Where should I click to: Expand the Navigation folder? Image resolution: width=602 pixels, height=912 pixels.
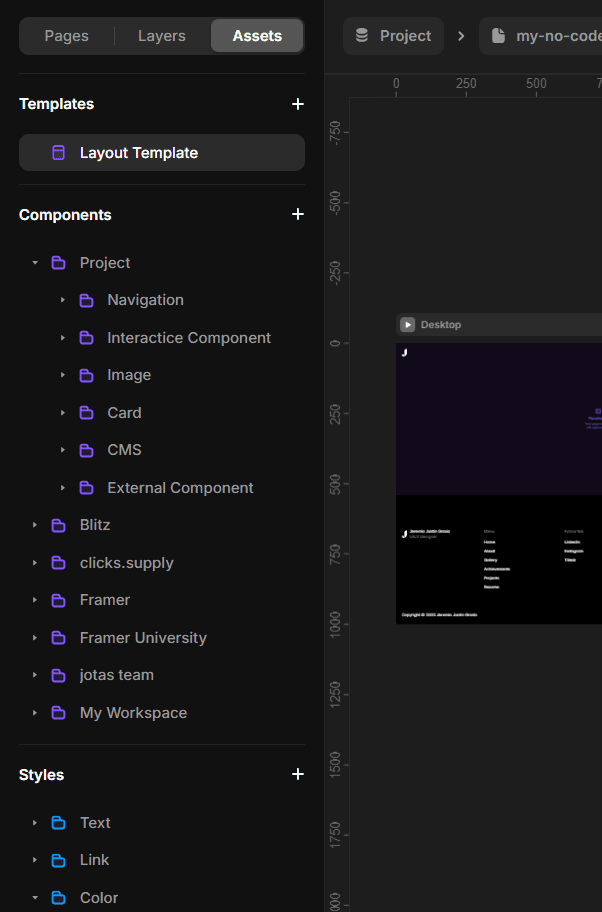[63, 300]
